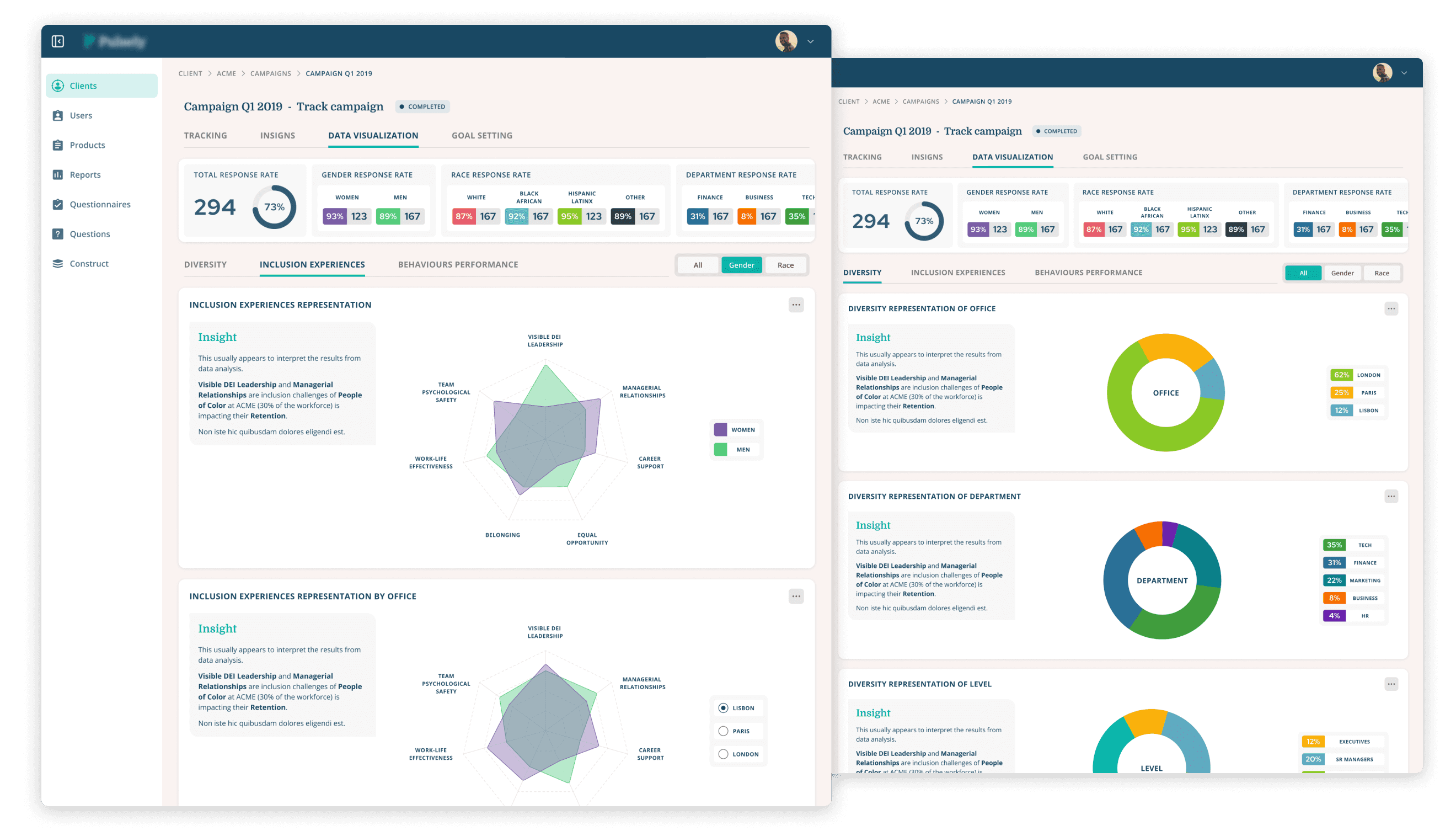Select the Lisbon office radio button

(723, 708)
